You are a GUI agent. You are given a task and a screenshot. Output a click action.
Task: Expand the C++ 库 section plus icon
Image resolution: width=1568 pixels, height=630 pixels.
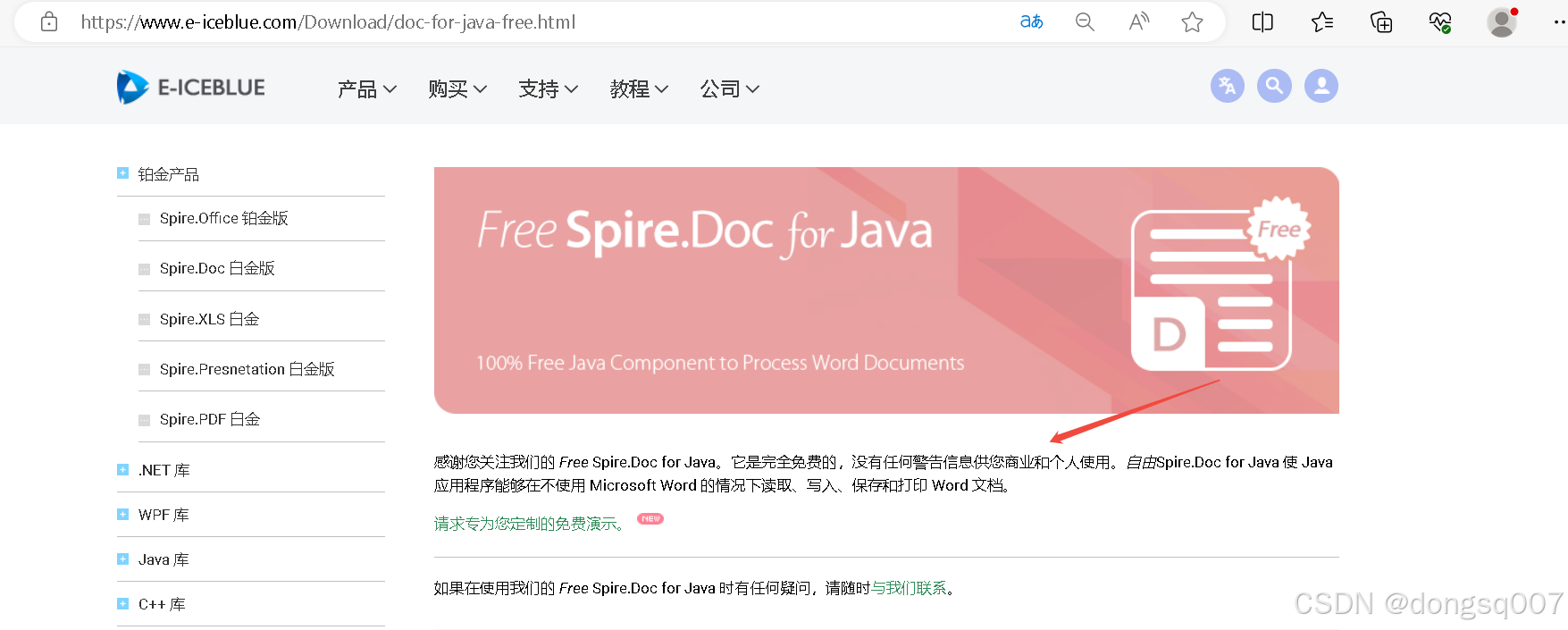pos(122,603)
